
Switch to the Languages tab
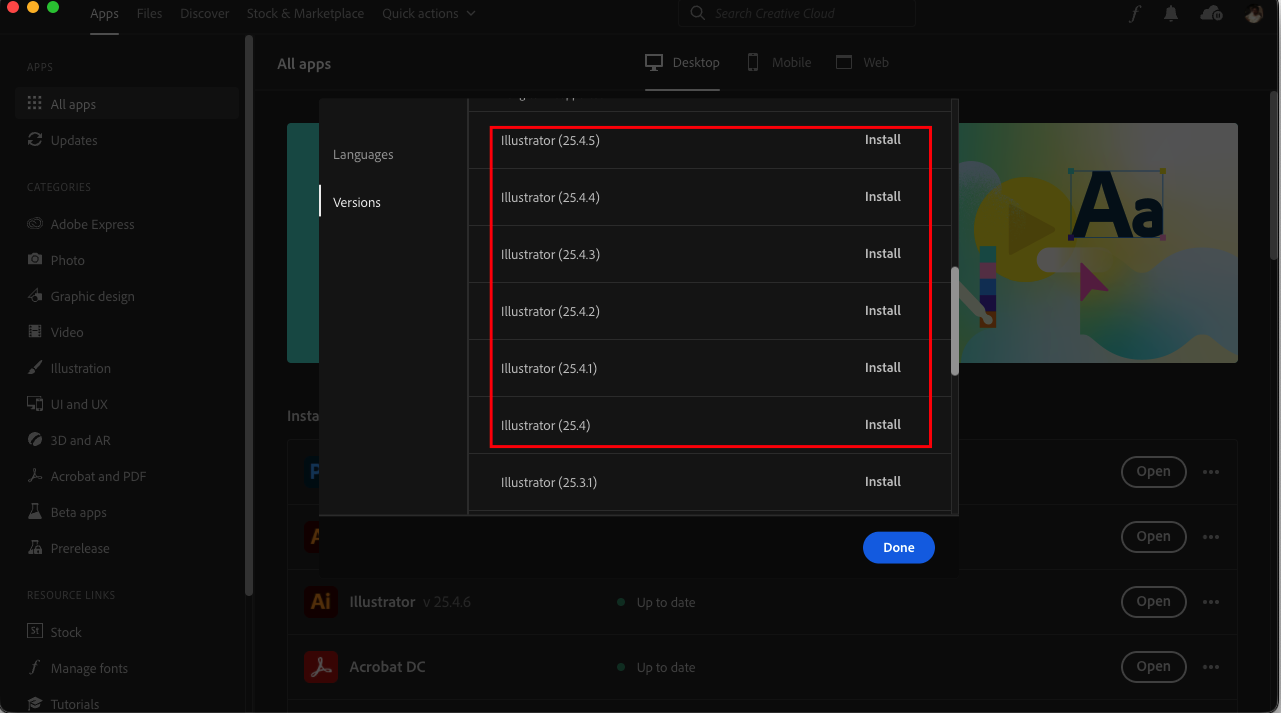[x=363, y=154]
